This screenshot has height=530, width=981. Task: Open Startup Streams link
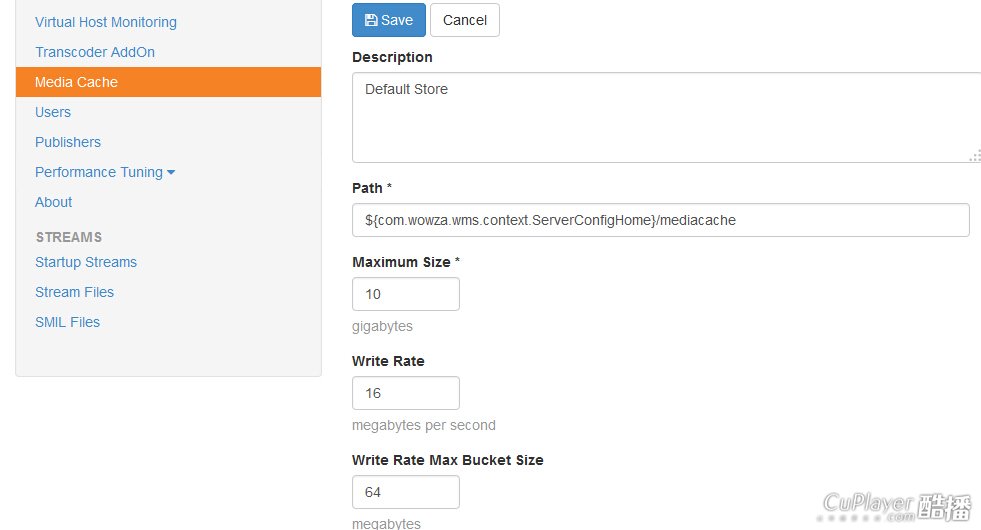click(x=86, y=262)
